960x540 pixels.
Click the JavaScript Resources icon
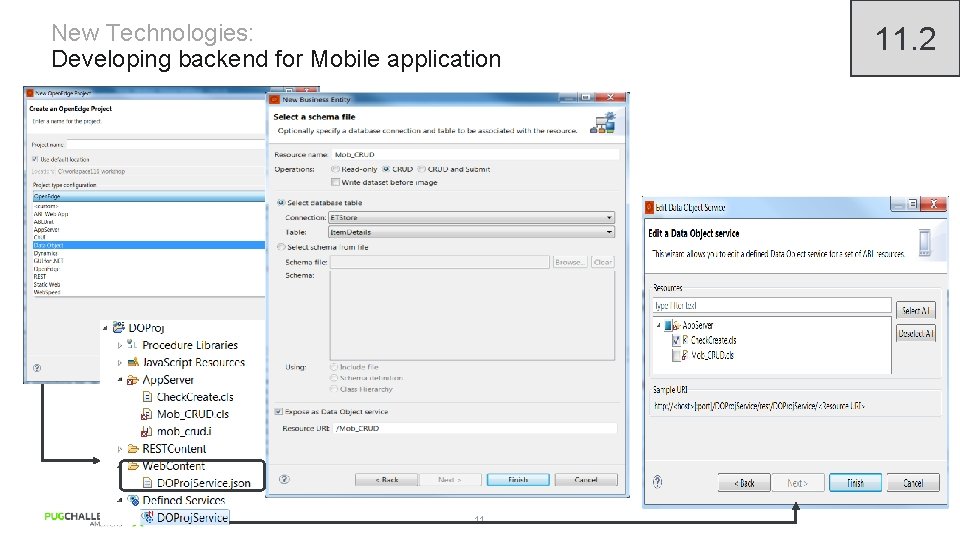(133, 362)
